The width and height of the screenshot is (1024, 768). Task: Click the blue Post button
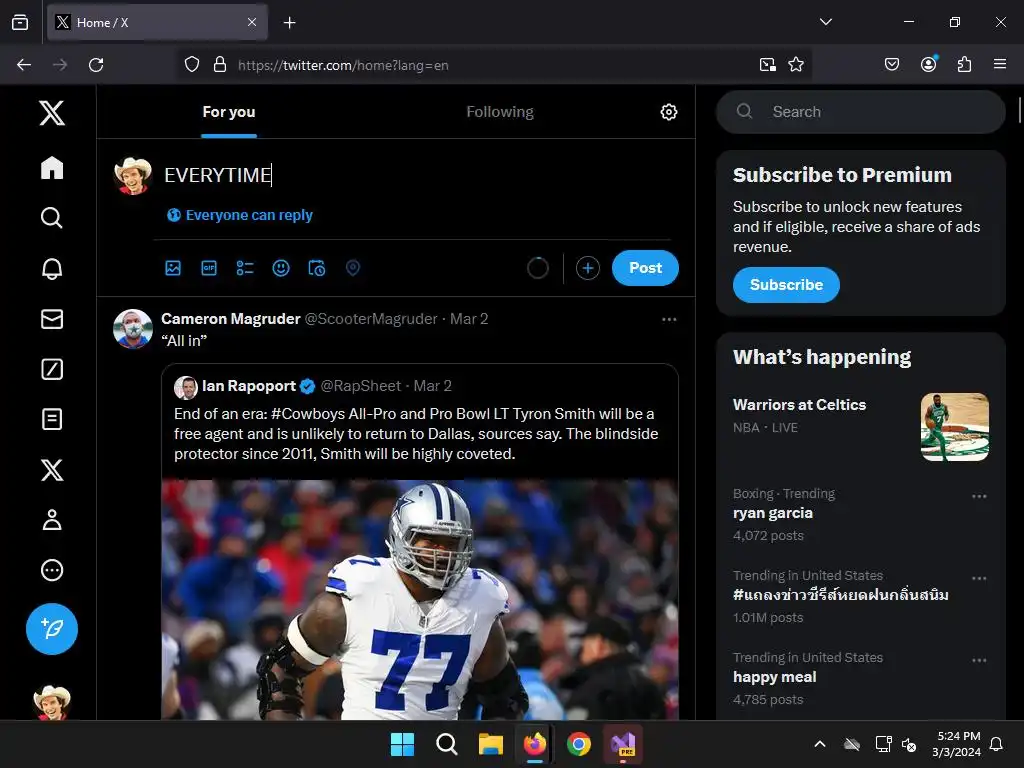click(x=645, y=268)
